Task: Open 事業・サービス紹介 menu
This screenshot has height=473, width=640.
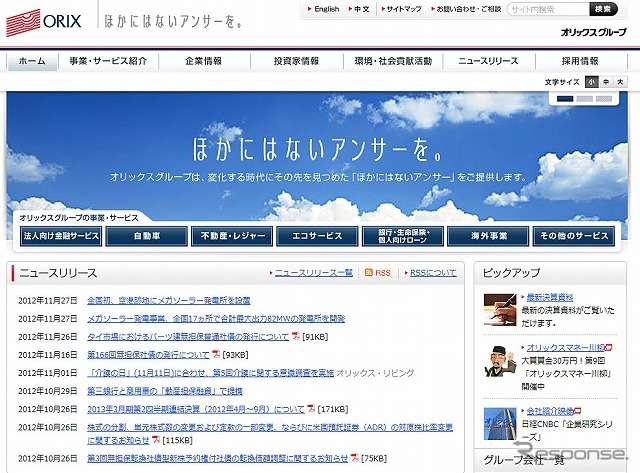Action: click(108, 62)
